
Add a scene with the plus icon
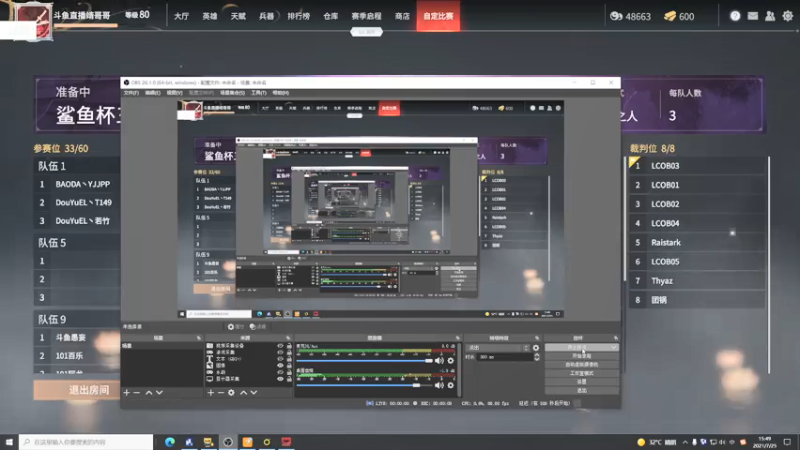(127, 392)
